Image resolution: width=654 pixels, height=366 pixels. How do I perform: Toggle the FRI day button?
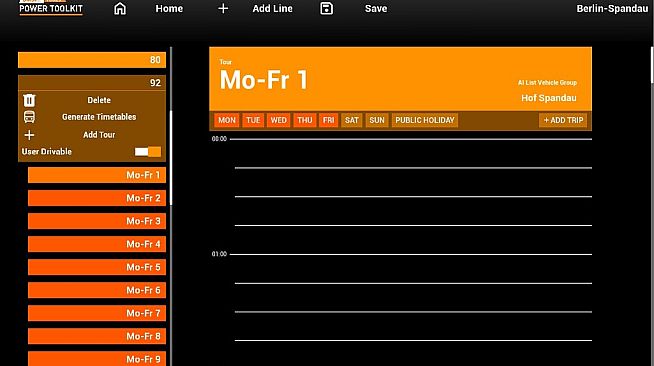point(328,120)
